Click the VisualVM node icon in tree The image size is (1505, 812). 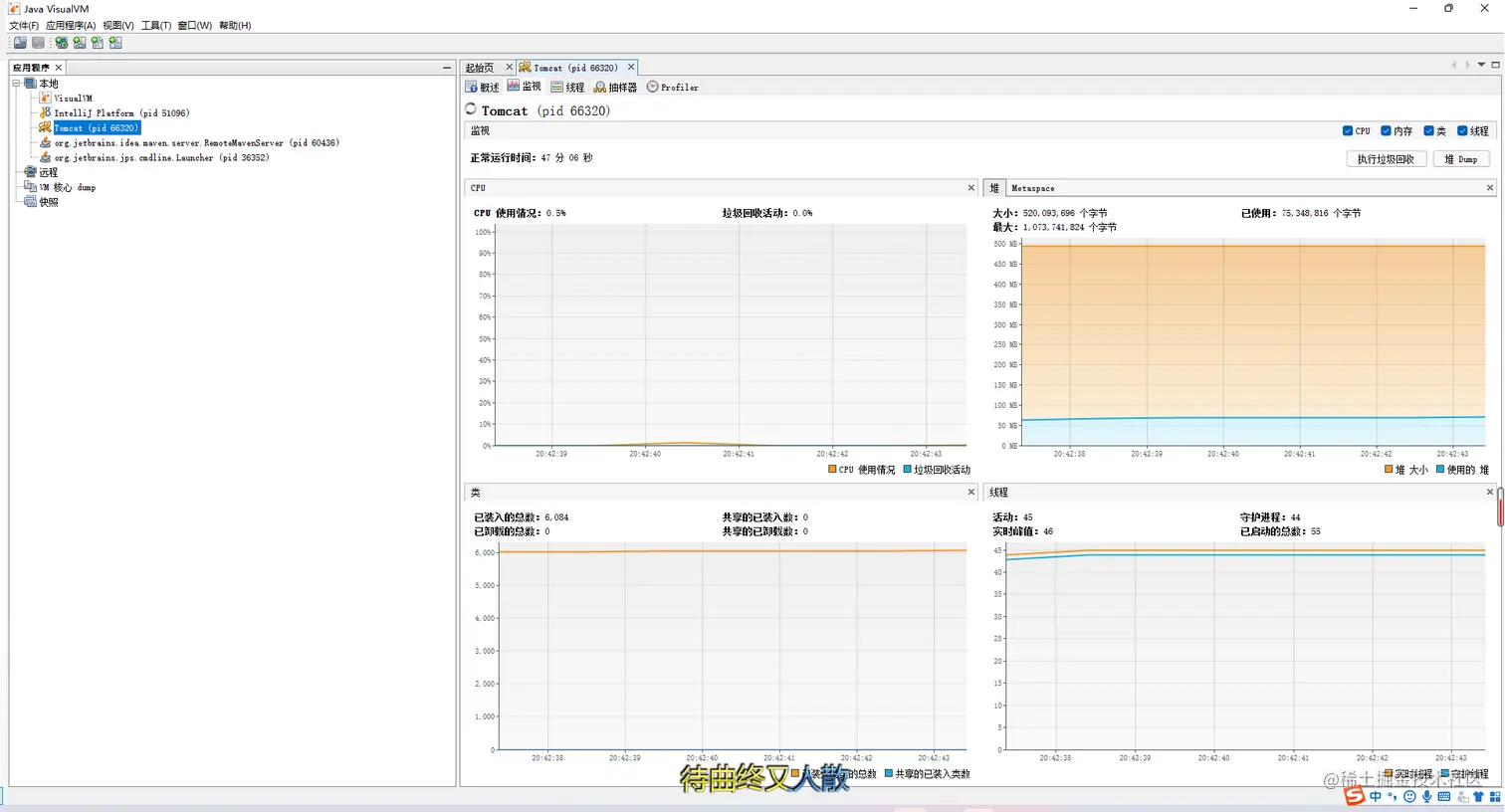pos(45,99)
